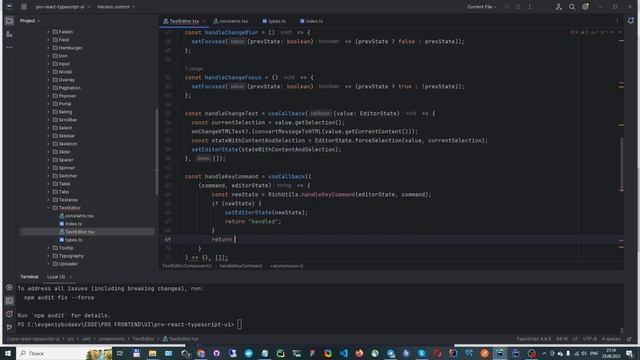This screenshot has height=360, width=640.
Task: Open Firefox from the taskbar
Action: (359, 353)
